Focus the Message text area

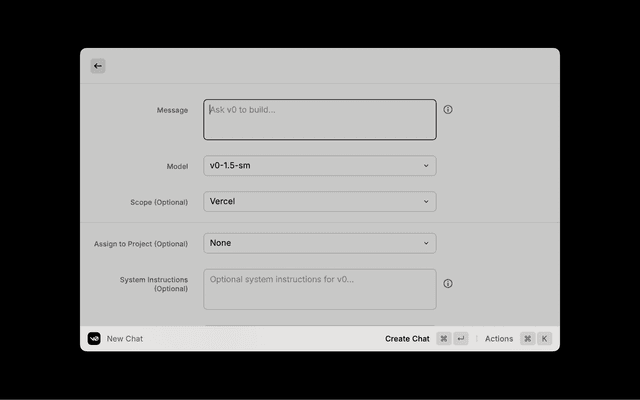click(x=319, y=120)
